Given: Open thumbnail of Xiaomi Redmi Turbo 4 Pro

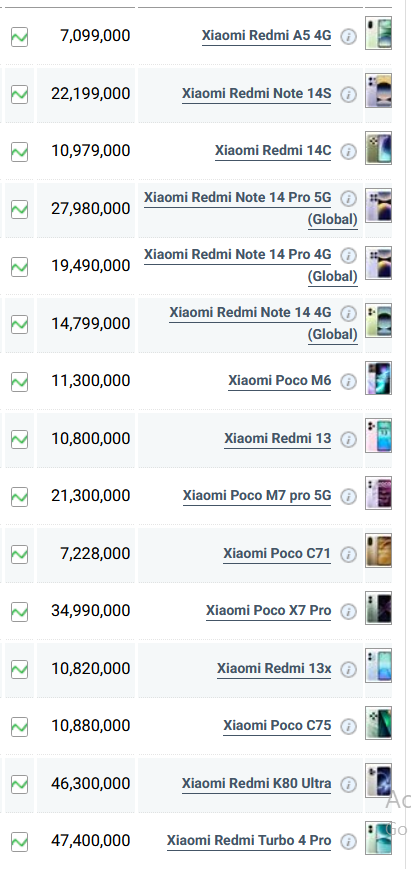Looking at the screenshot, I should 378,838.
